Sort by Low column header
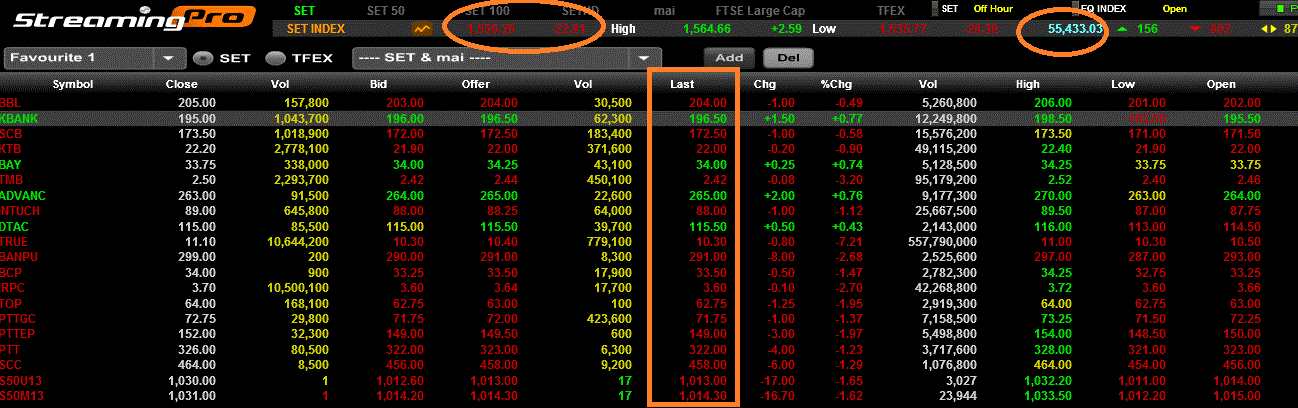1298x408 pixels. click(1123, 85)
